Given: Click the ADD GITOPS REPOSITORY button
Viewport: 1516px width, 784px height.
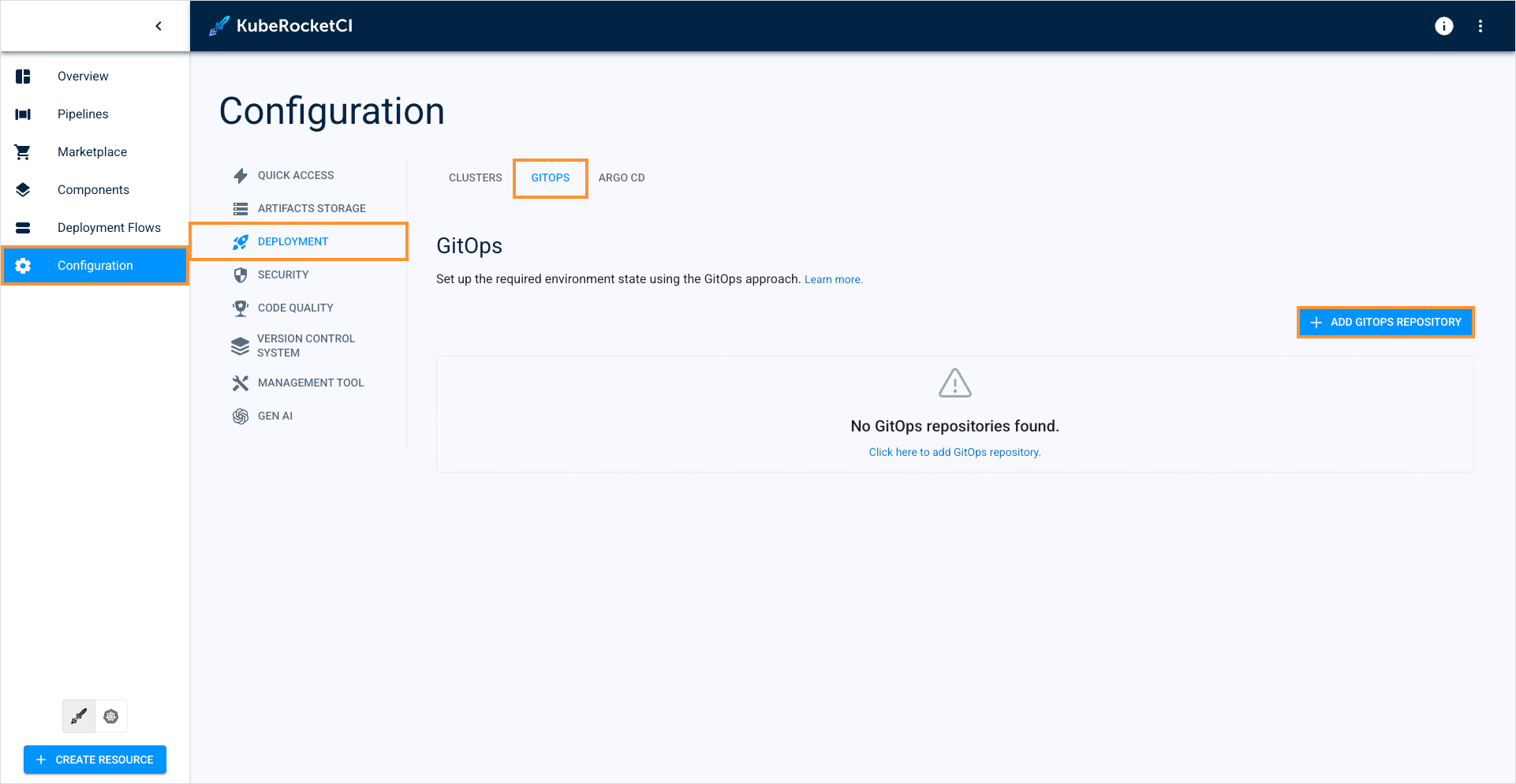Looking at the screenshot, I should point(1385,322).
